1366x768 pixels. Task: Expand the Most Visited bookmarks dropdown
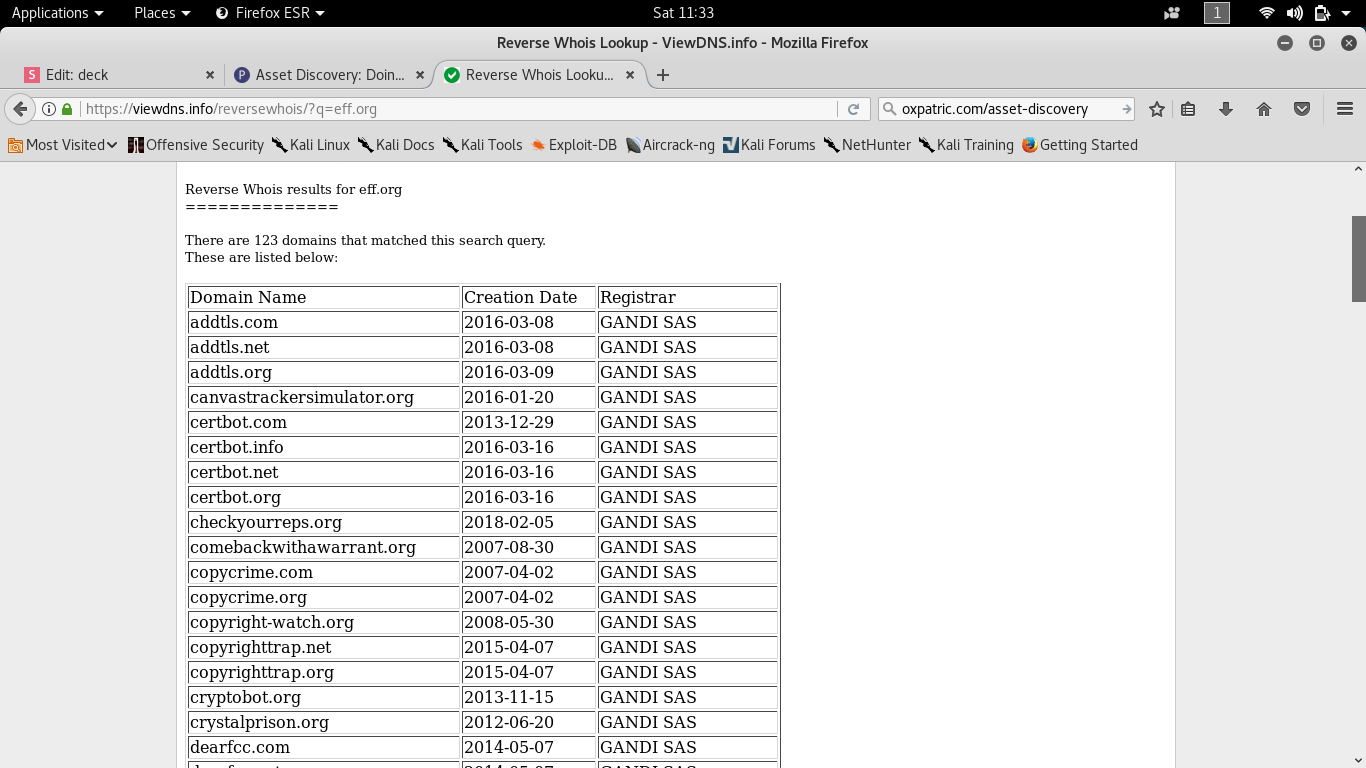[x=63, y=145]
